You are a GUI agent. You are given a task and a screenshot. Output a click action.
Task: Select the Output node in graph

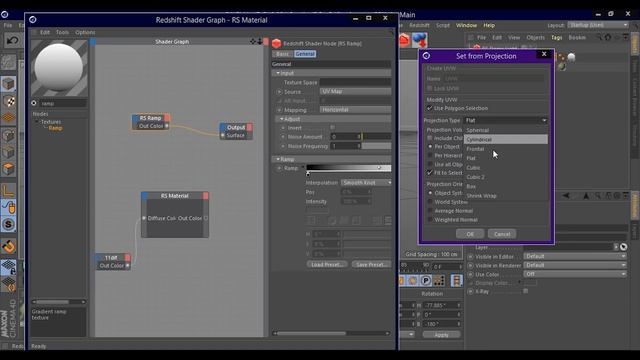(x=236, y=131)
